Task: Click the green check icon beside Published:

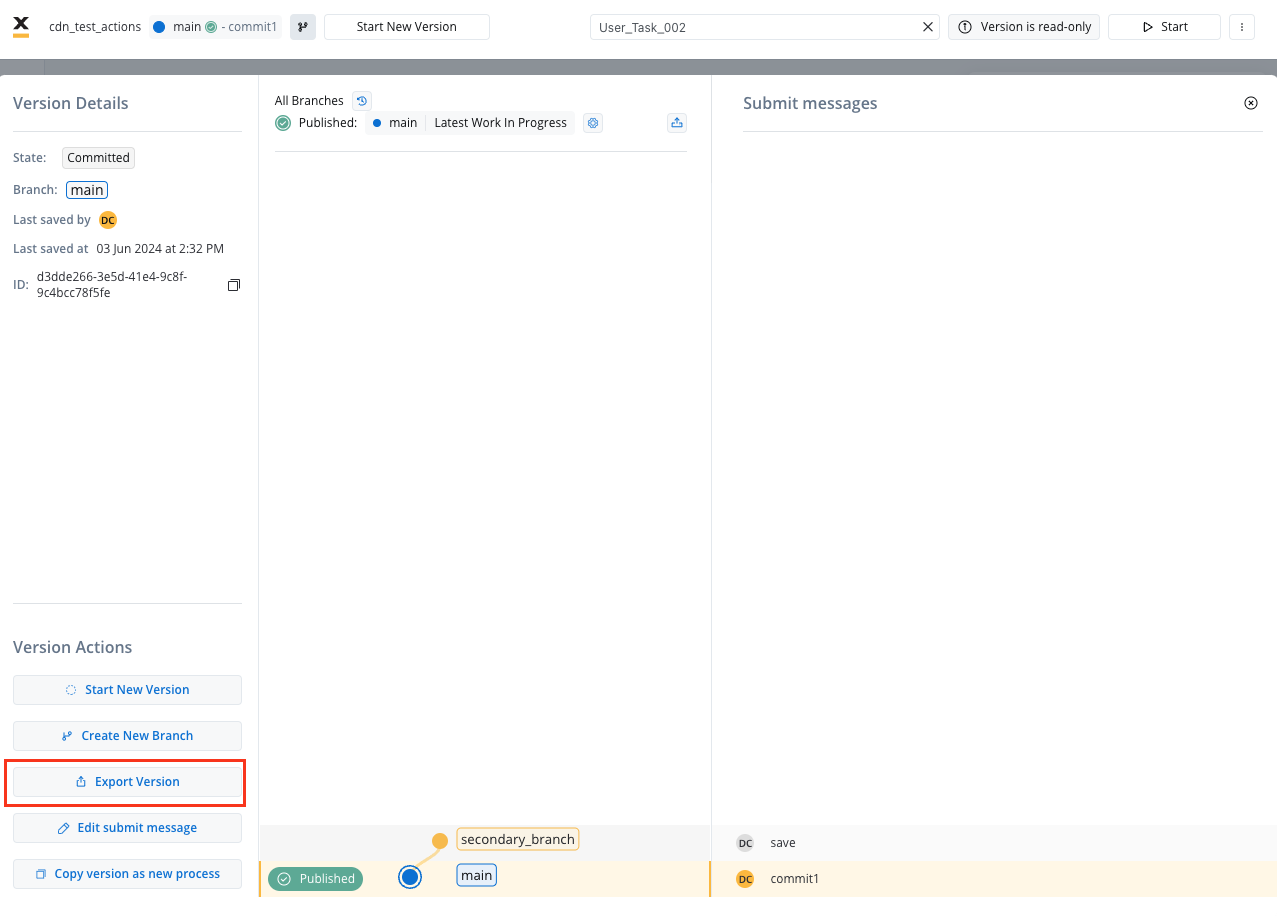Action: [283, 123]
